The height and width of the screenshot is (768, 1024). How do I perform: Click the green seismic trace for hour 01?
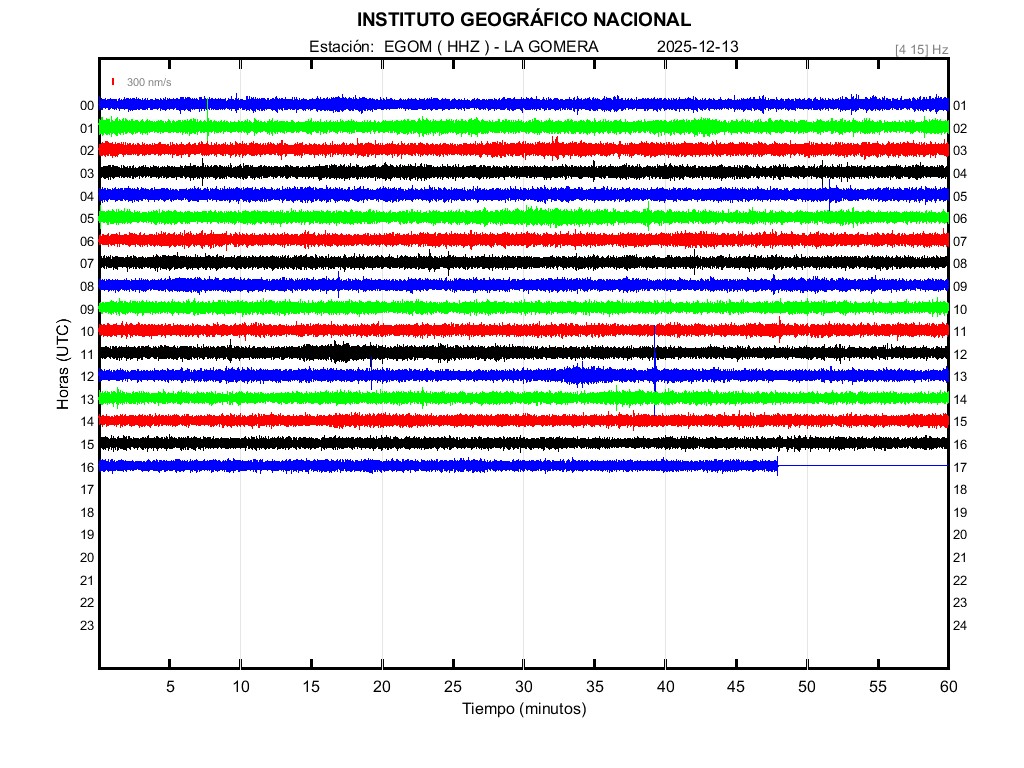coord(400,127)
